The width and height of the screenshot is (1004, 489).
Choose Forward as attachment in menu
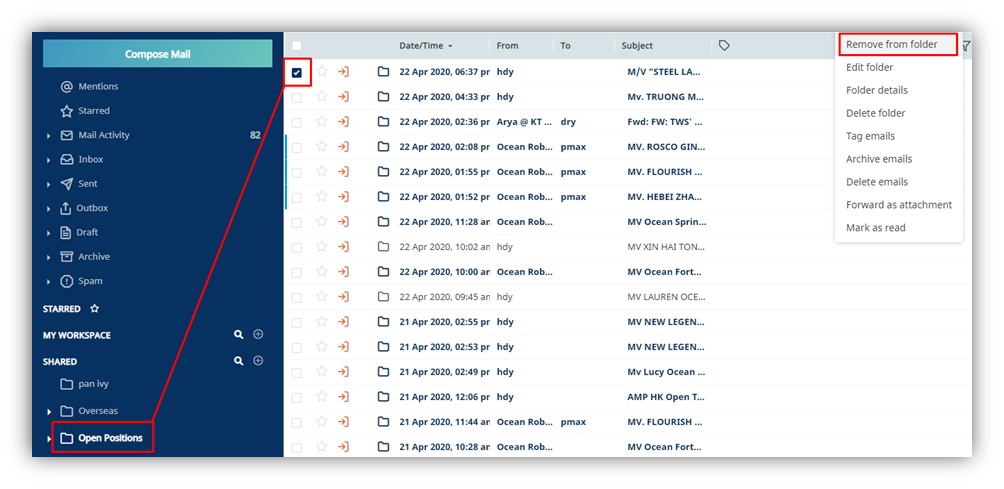click(898, 205)
